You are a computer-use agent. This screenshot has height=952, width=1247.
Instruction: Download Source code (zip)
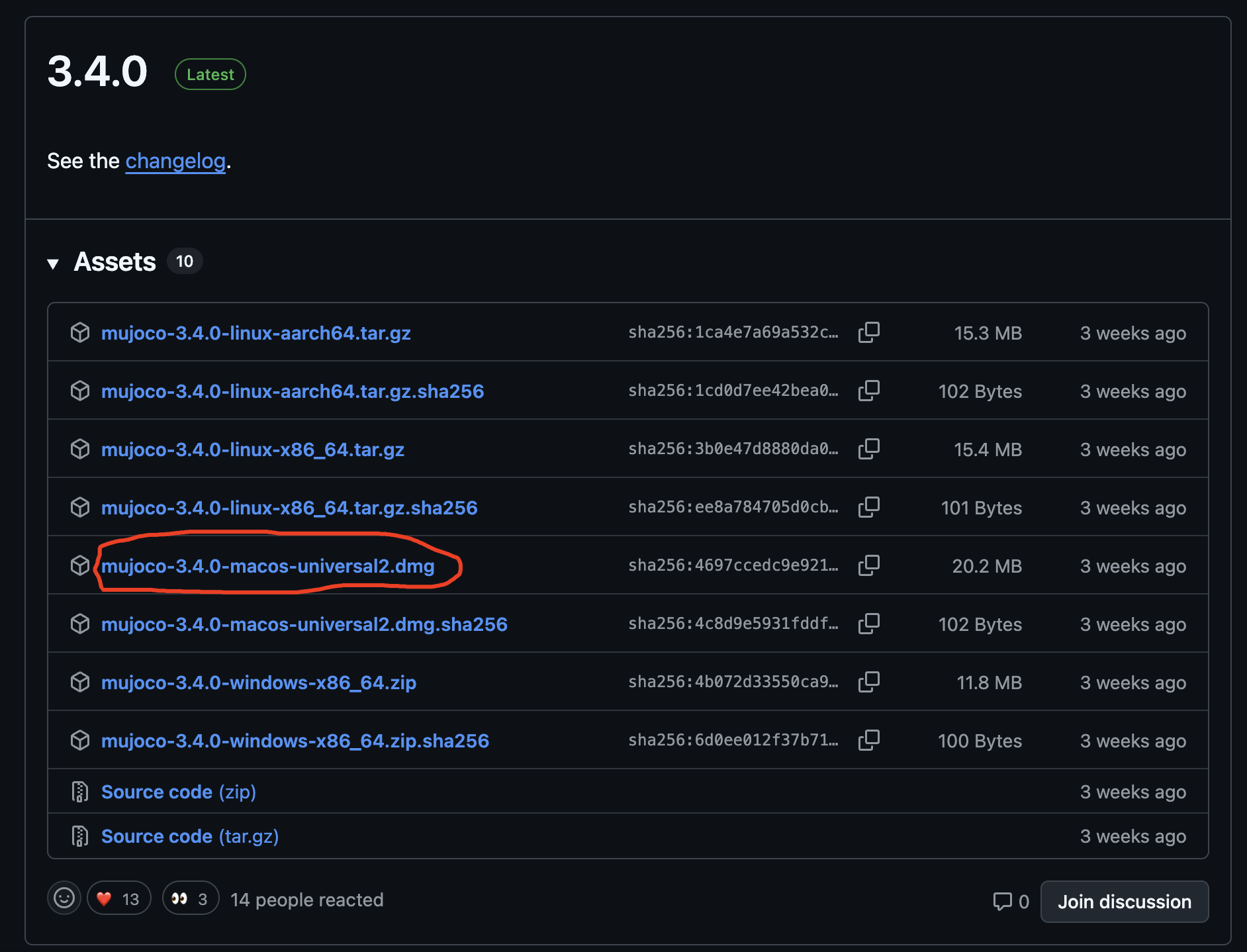point(179,792)
